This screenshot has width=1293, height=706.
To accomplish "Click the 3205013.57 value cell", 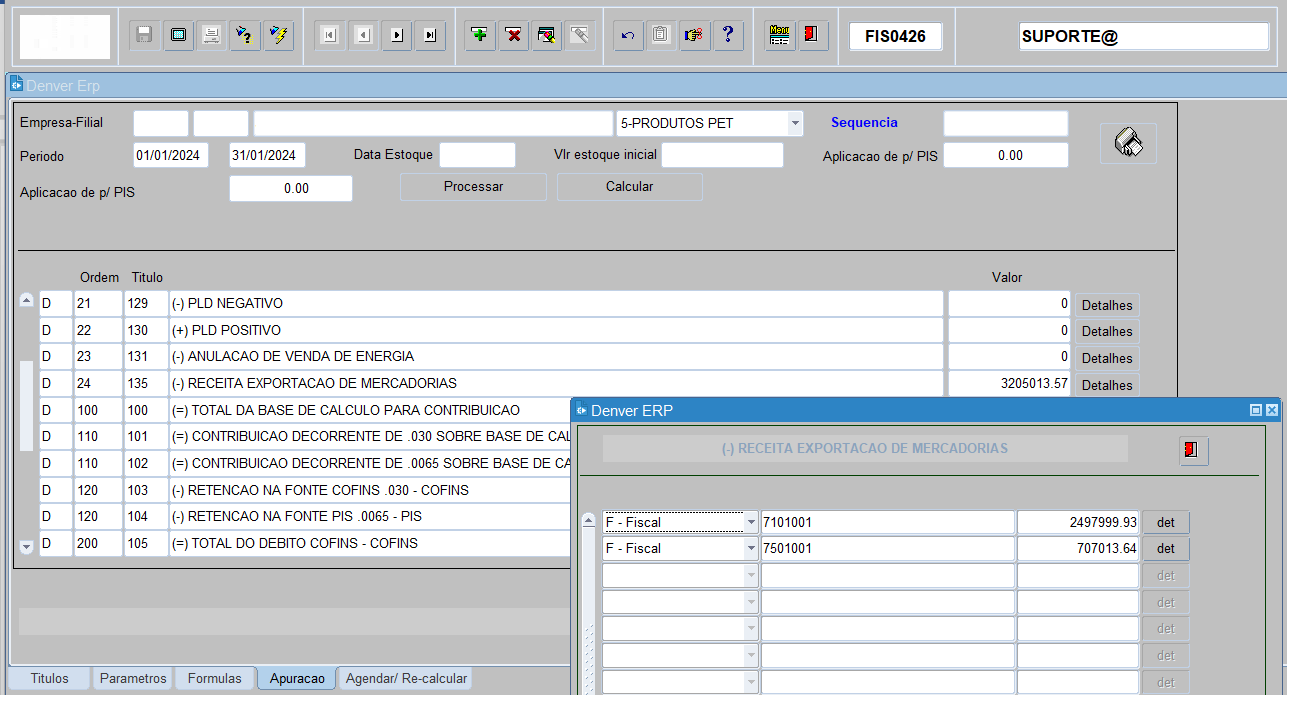I will coord(1010,383).
